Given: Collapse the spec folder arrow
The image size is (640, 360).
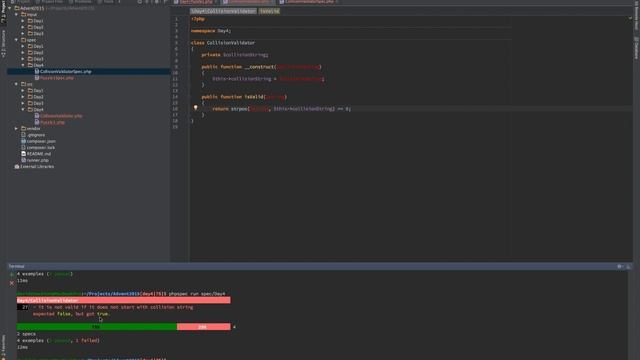Looking at the screenshot, I should coord(16,40).
